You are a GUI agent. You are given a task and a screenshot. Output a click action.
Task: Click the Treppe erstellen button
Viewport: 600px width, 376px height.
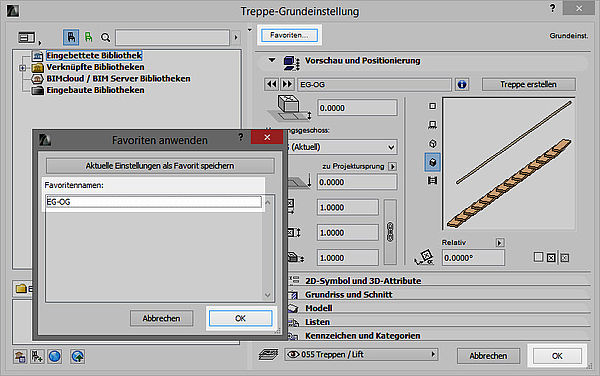528,84
